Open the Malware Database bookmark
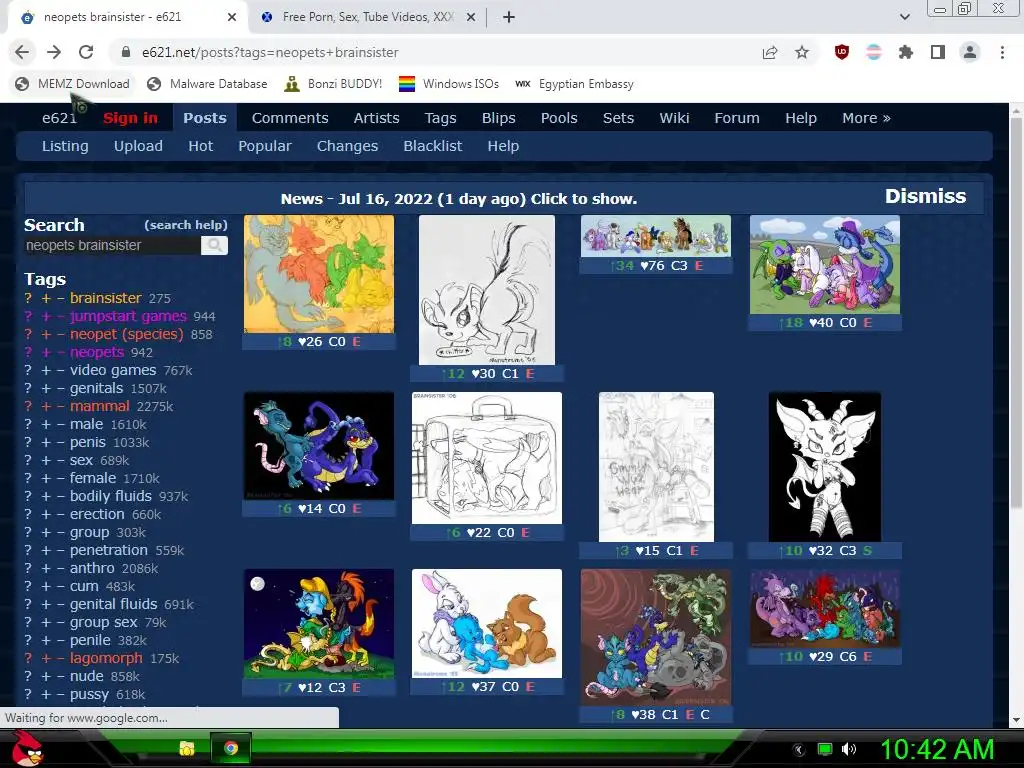Screen dimensions: 1024x768 [x=207, y=84]
